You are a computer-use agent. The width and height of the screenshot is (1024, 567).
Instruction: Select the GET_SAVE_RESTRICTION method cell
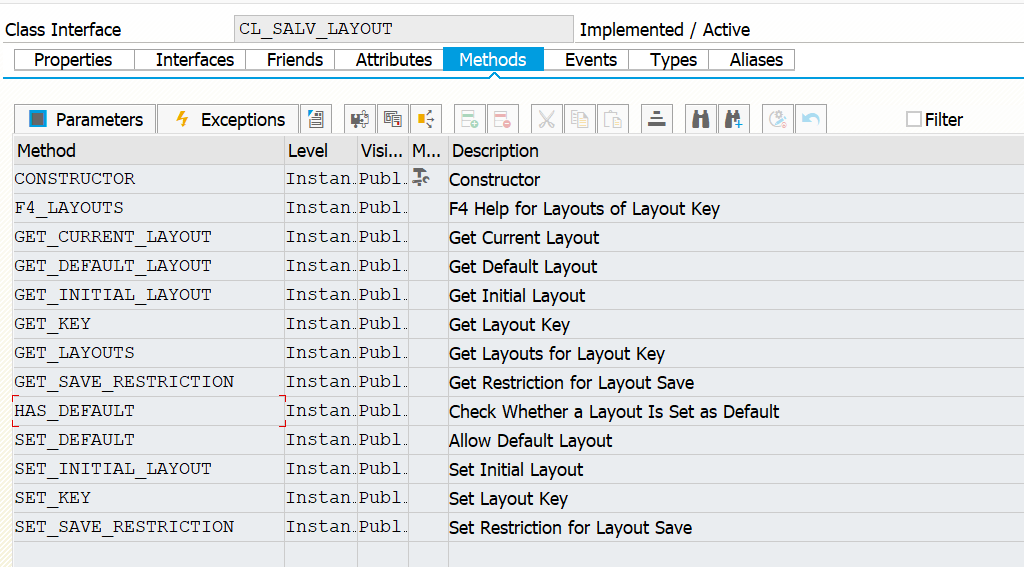coord(149,382)
